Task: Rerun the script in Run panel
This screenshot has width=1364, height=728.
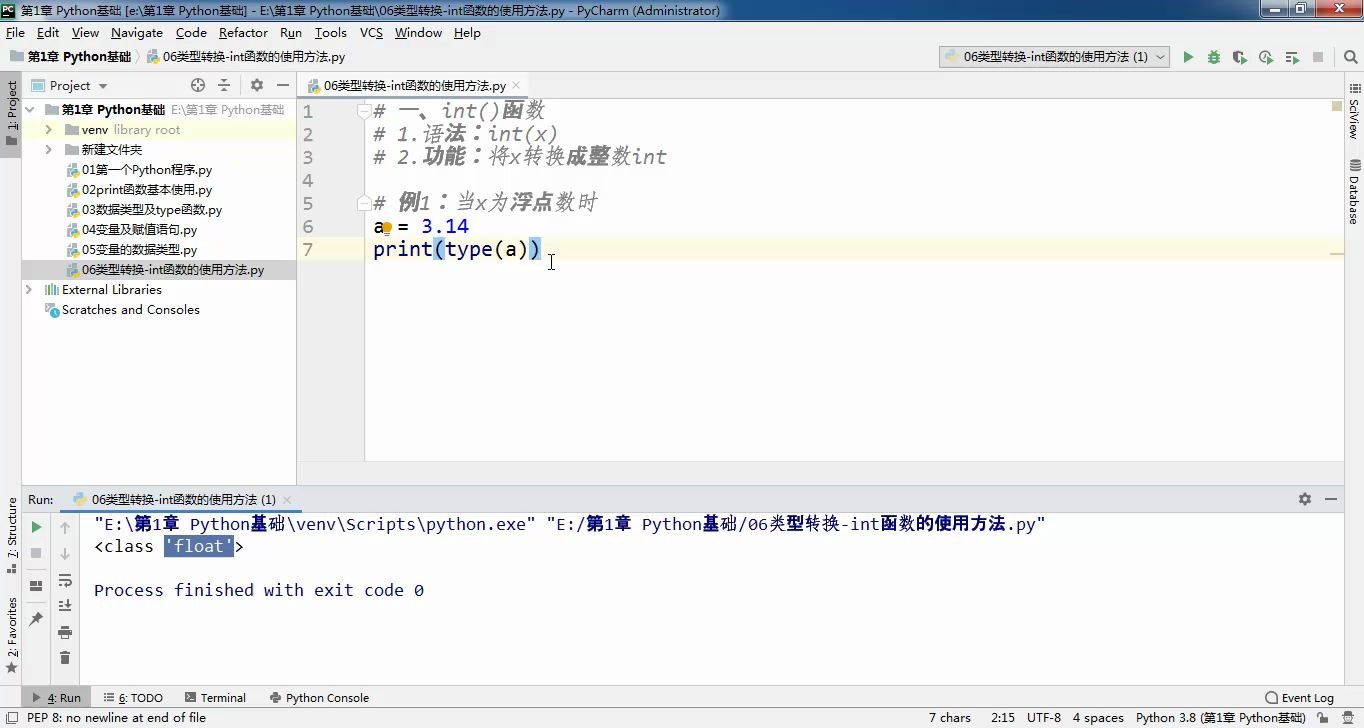Action: pyautogui.click(x=36, y=526)
